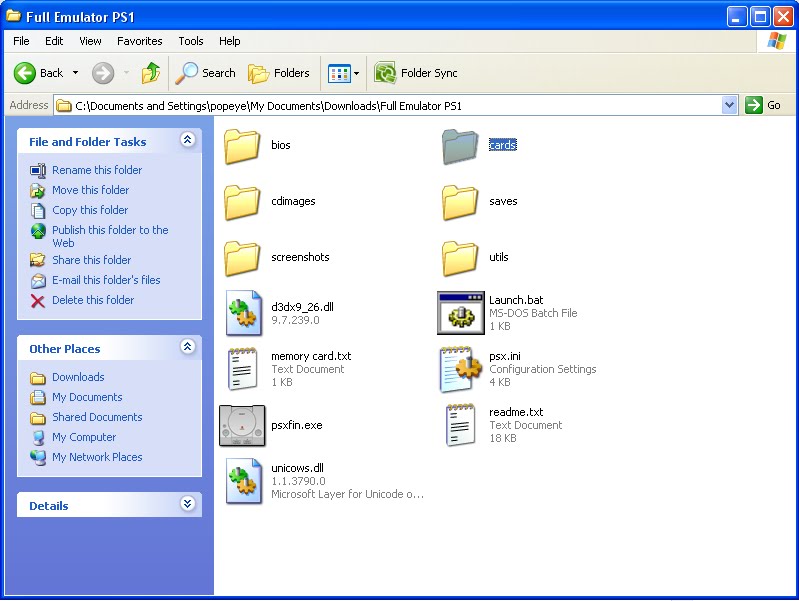Toggle the Folders pane button
The image size is (799, 601).
click(279, 73)
